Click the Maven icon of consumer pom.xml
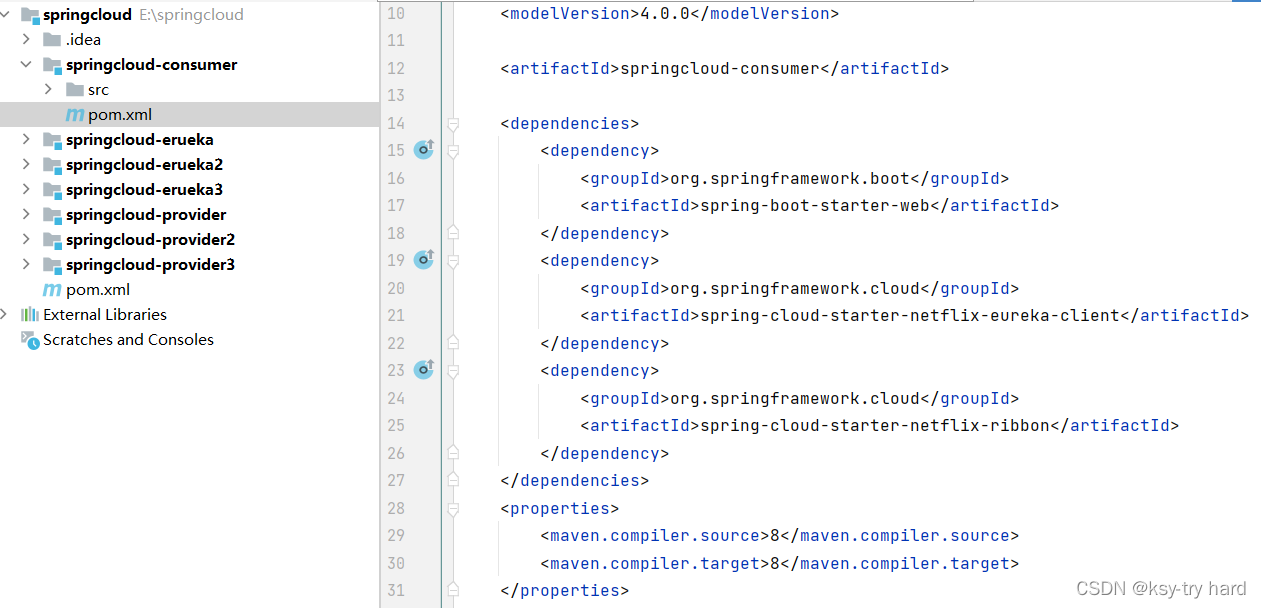1261x608 pixels. click(75, 115)
